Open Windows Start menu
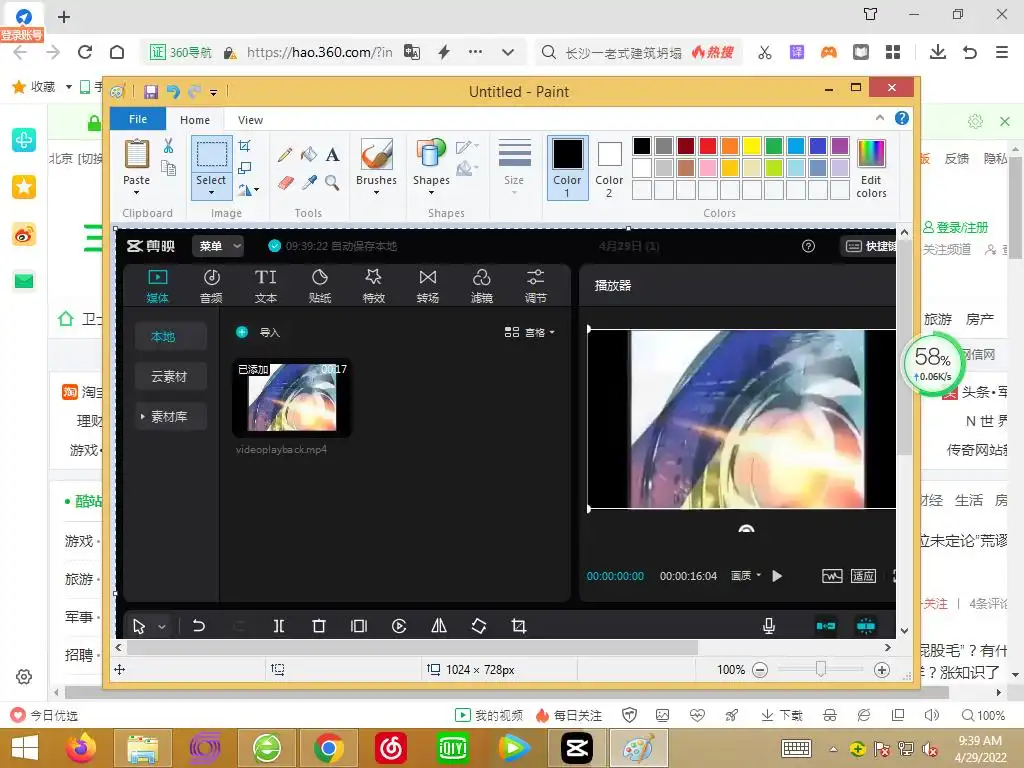The width and height of the screenshot is (1024, 768). pyautogui.click(x=24, y=748)
